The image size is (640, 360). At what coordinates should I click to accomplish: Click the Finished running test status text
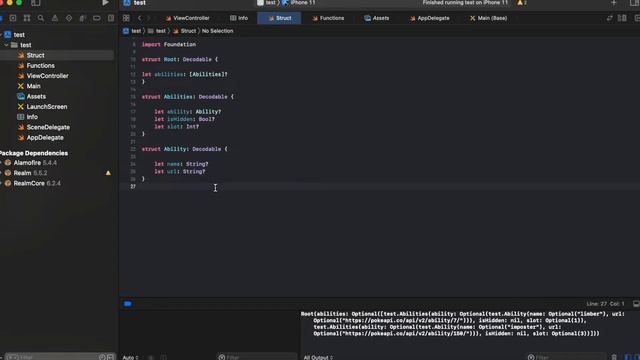coord(465,3)
